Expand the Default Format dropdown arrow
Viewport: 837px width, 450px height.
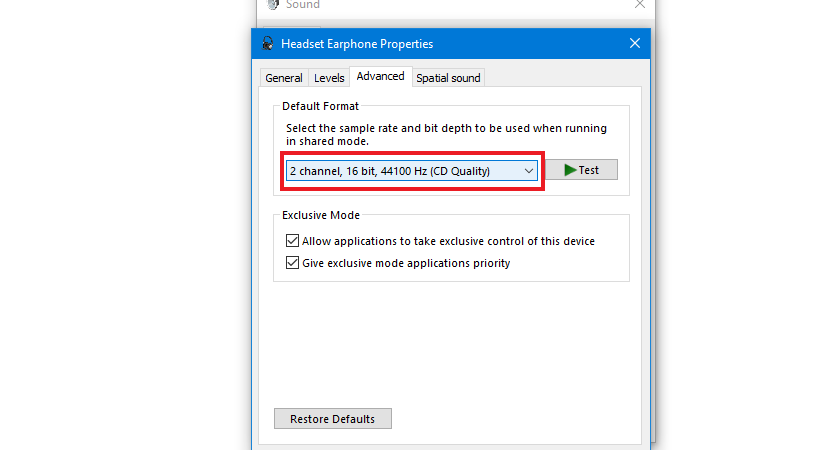(x=528, y=171)
